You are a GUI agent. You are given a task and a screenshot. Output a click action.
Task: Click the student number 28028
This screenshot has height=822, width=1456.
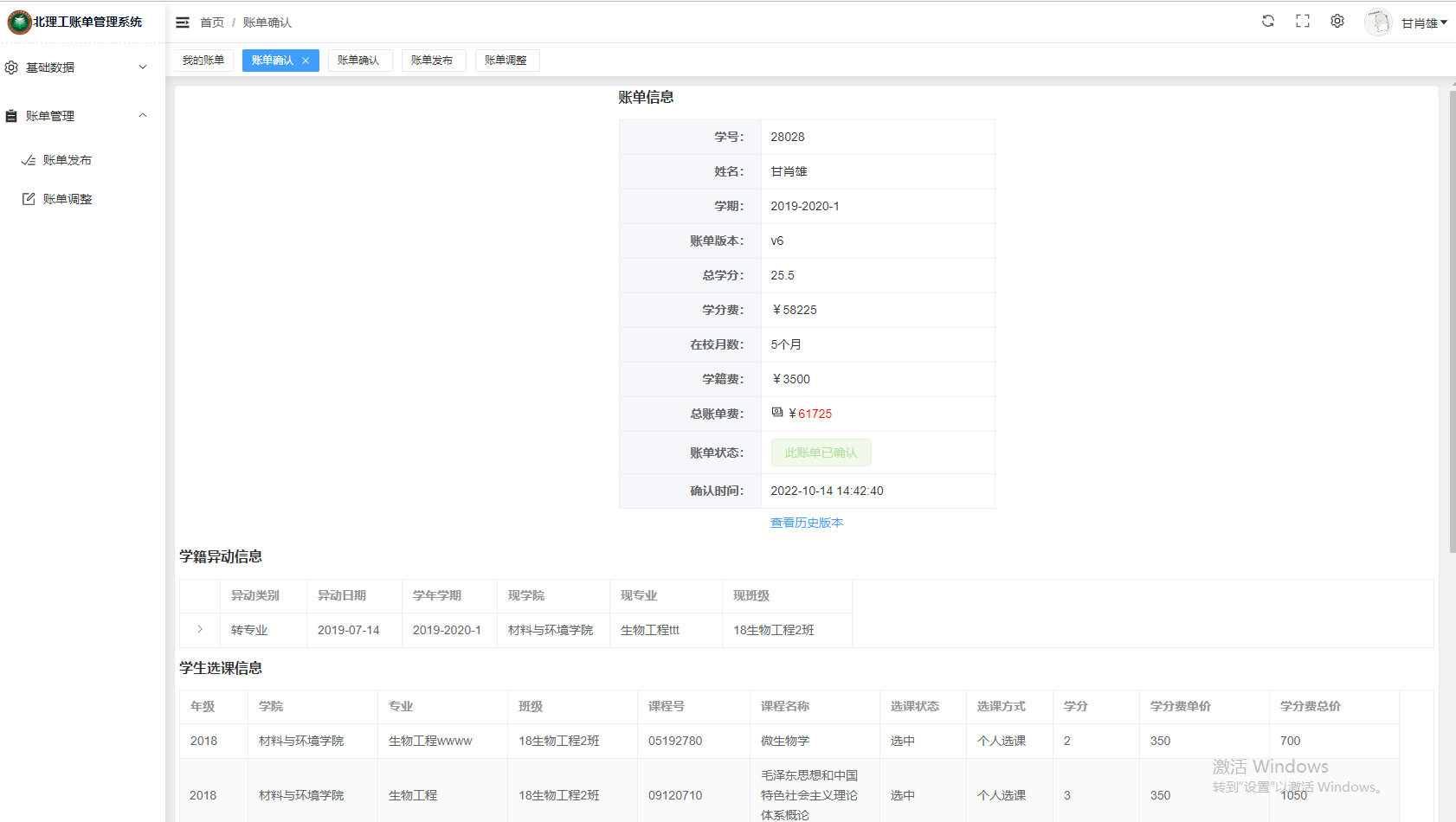[x=788, y=137]
